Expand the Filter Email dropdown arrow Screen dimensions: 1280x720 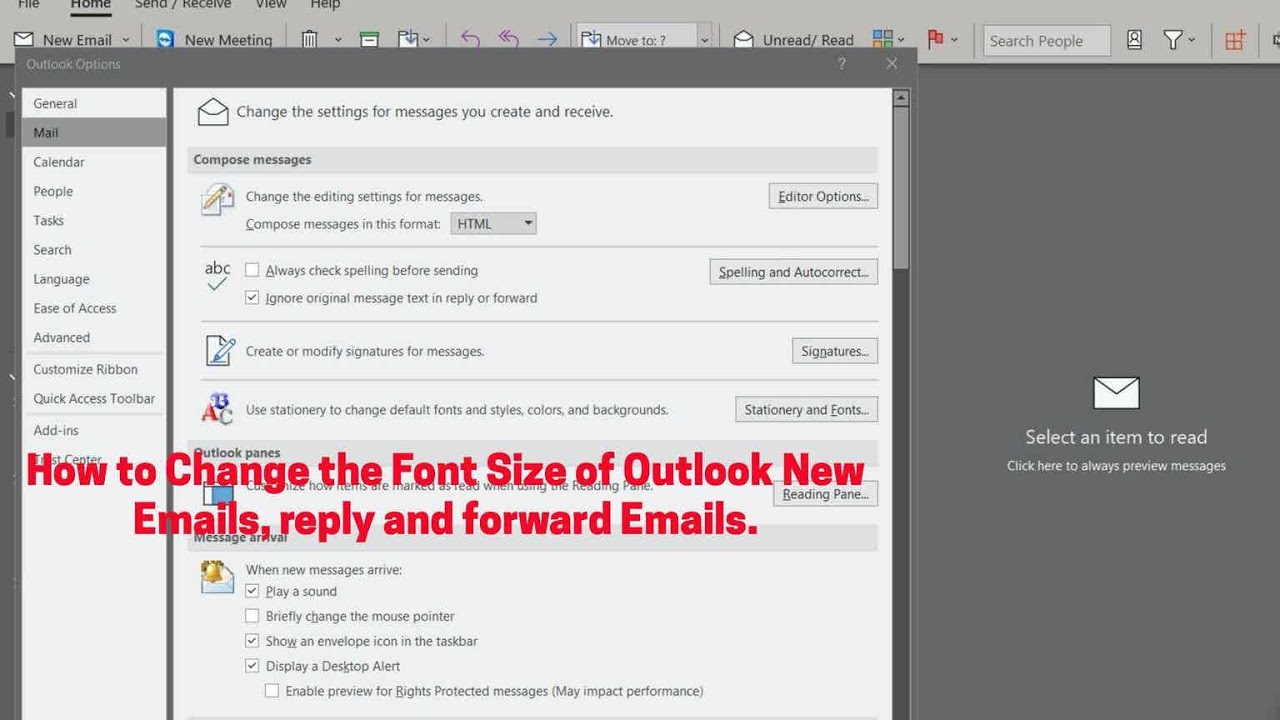[1191, 40]
